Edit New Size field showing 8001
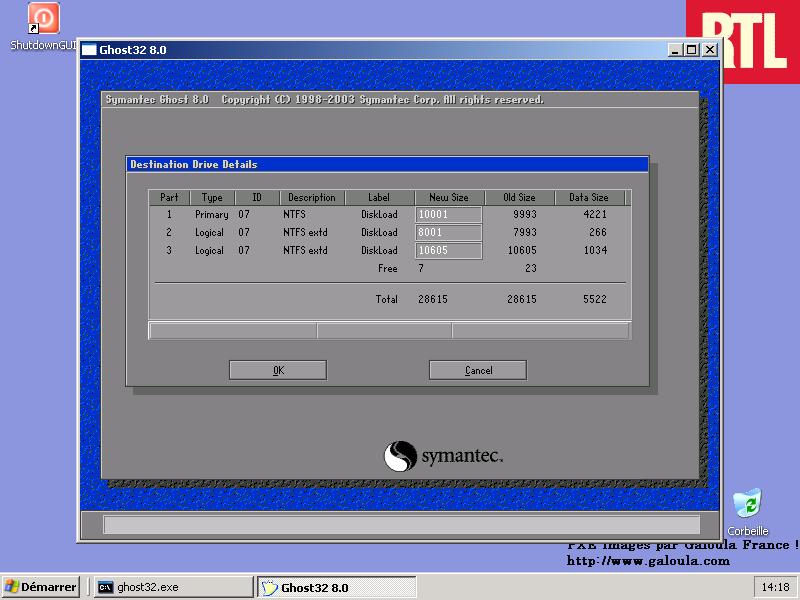This screenshot has width=800, height=600. [448, 232]
